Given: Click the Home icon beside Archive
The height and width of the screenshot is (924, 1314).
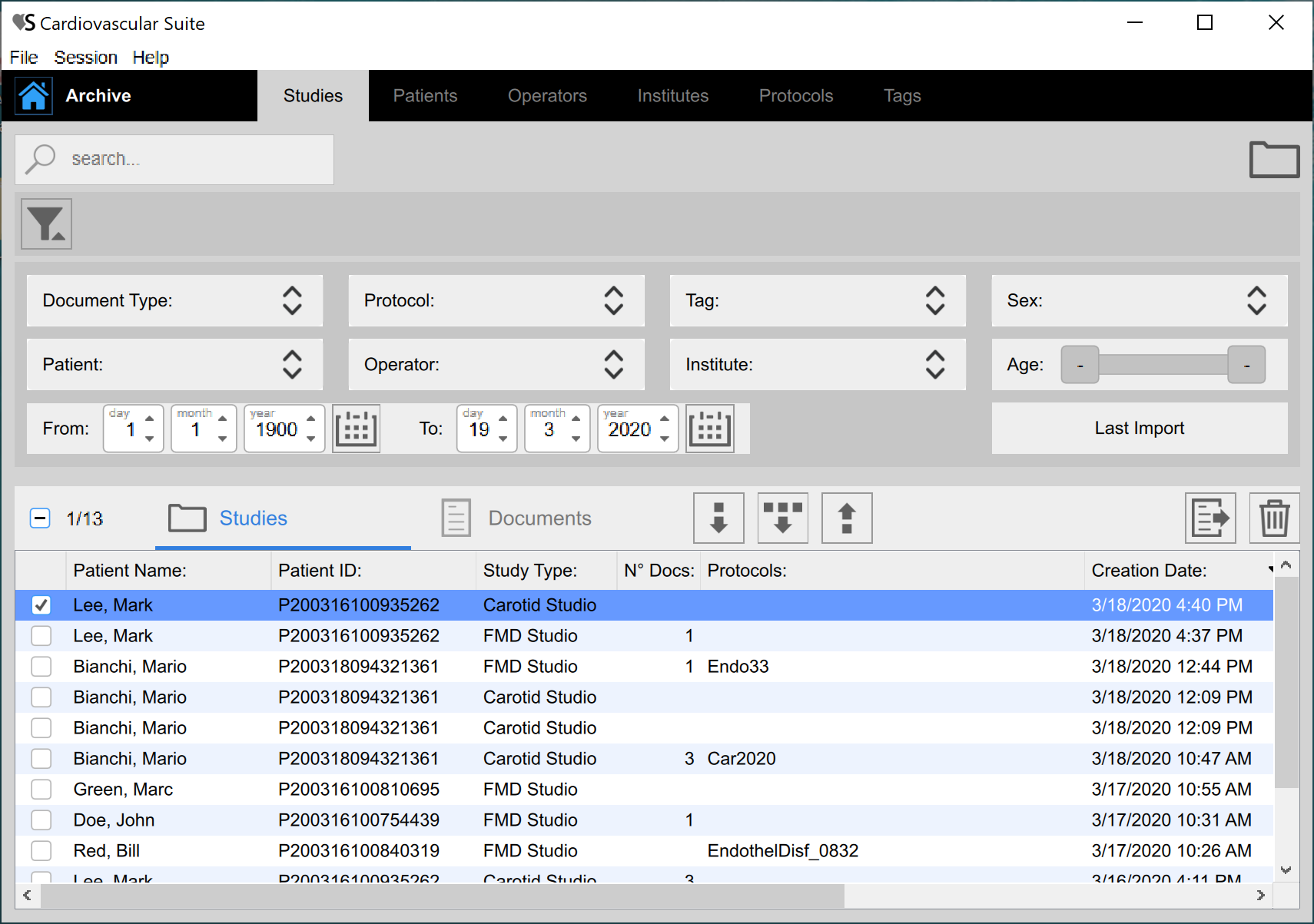Looking at the screenshot, I should coord(34,96).
